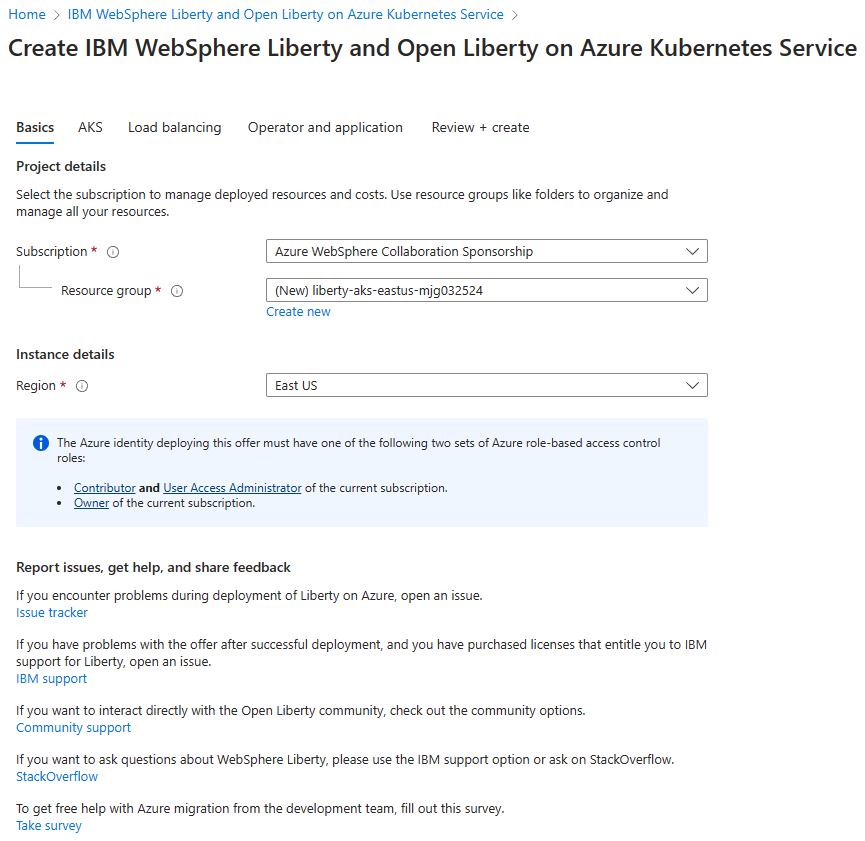Go to Operator and application tab
865x841 pixels.
click(325, 128)
